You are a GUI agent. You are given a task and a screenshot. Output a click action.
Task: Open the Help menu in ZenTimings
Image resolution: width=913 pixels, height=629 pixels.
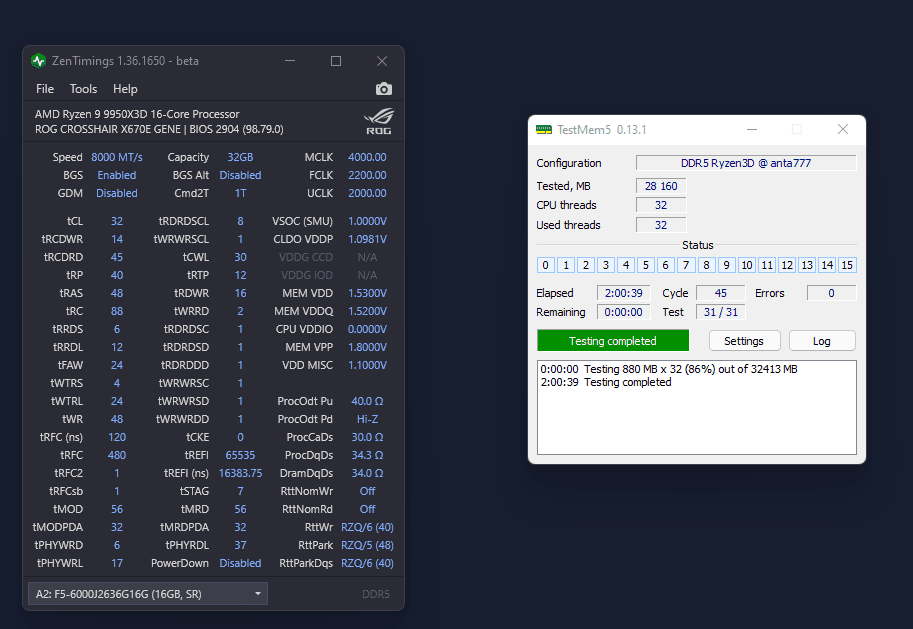point(125,89)
